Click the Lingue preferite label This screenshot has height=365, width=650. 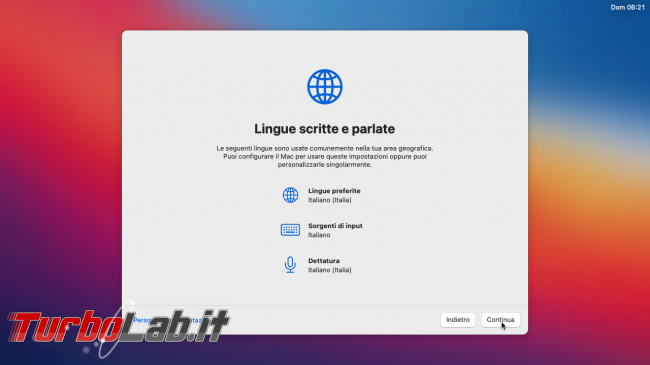click(334, 191)
